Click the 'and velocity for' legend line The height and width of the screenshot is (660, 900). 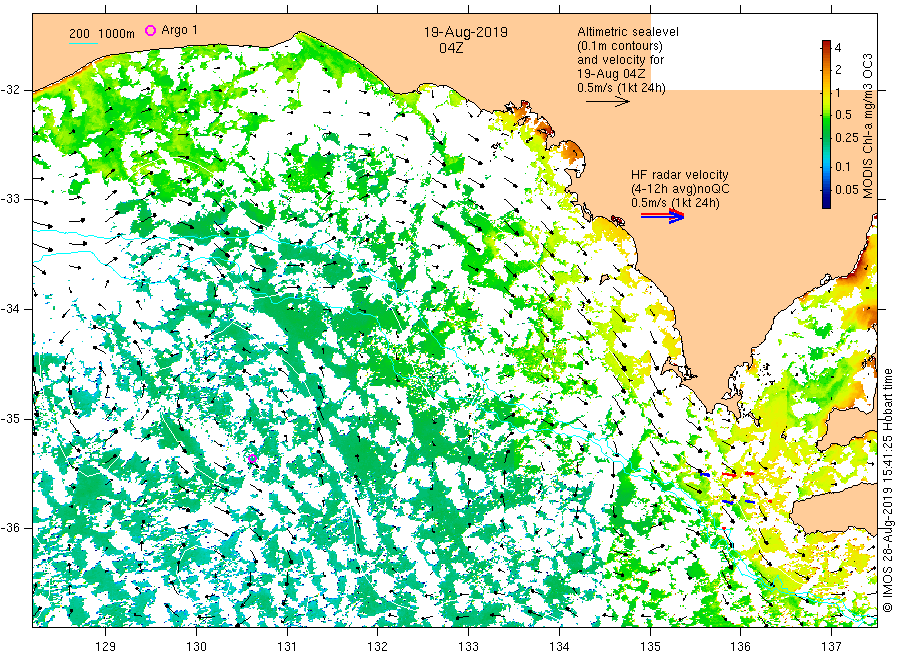pyautogui.click(x=620, y=60)
